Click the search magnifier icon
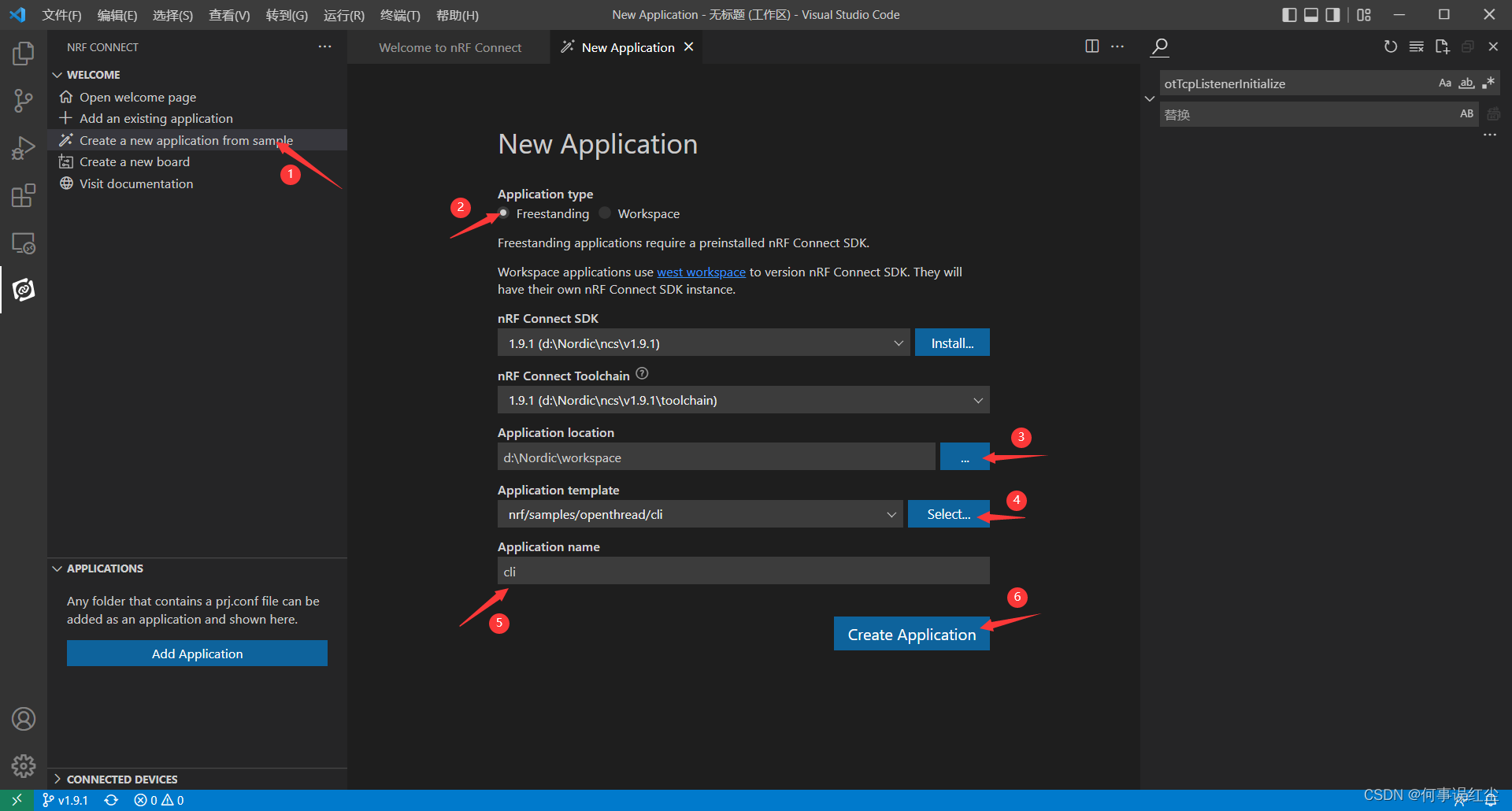 tap(1159, 47)
